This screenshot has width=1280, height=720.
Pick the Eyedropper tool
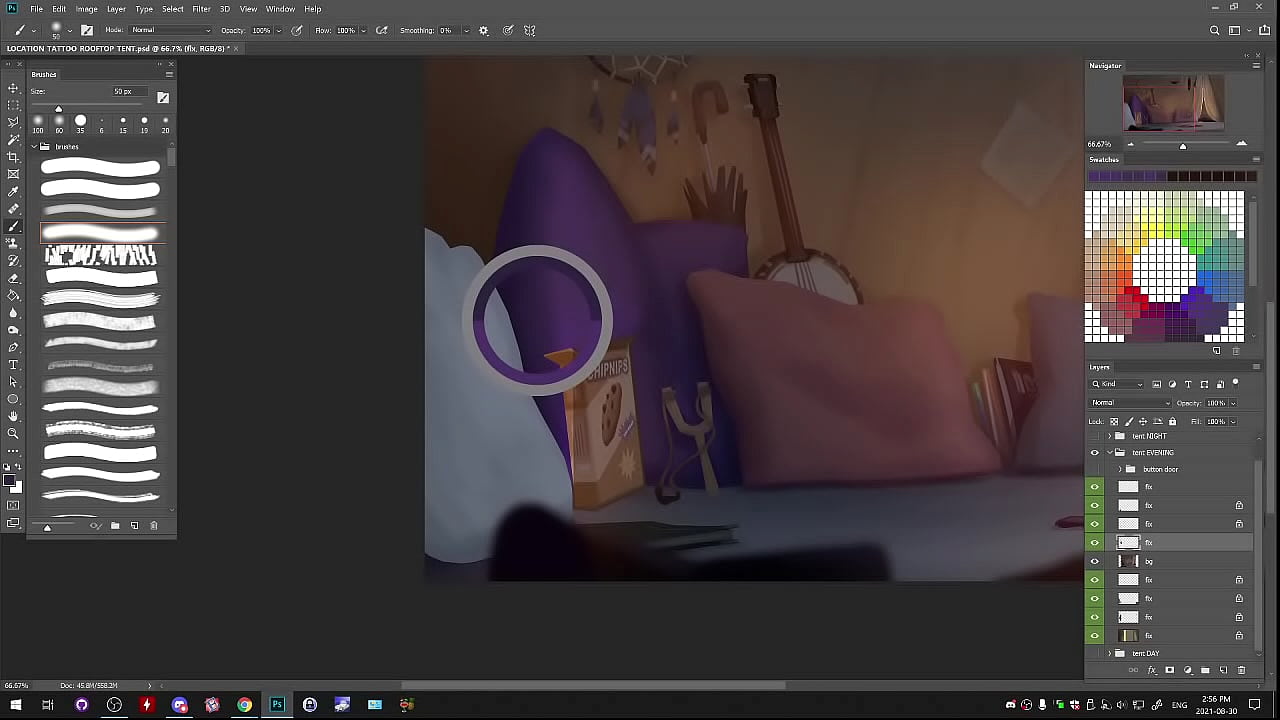coord(13,192)
